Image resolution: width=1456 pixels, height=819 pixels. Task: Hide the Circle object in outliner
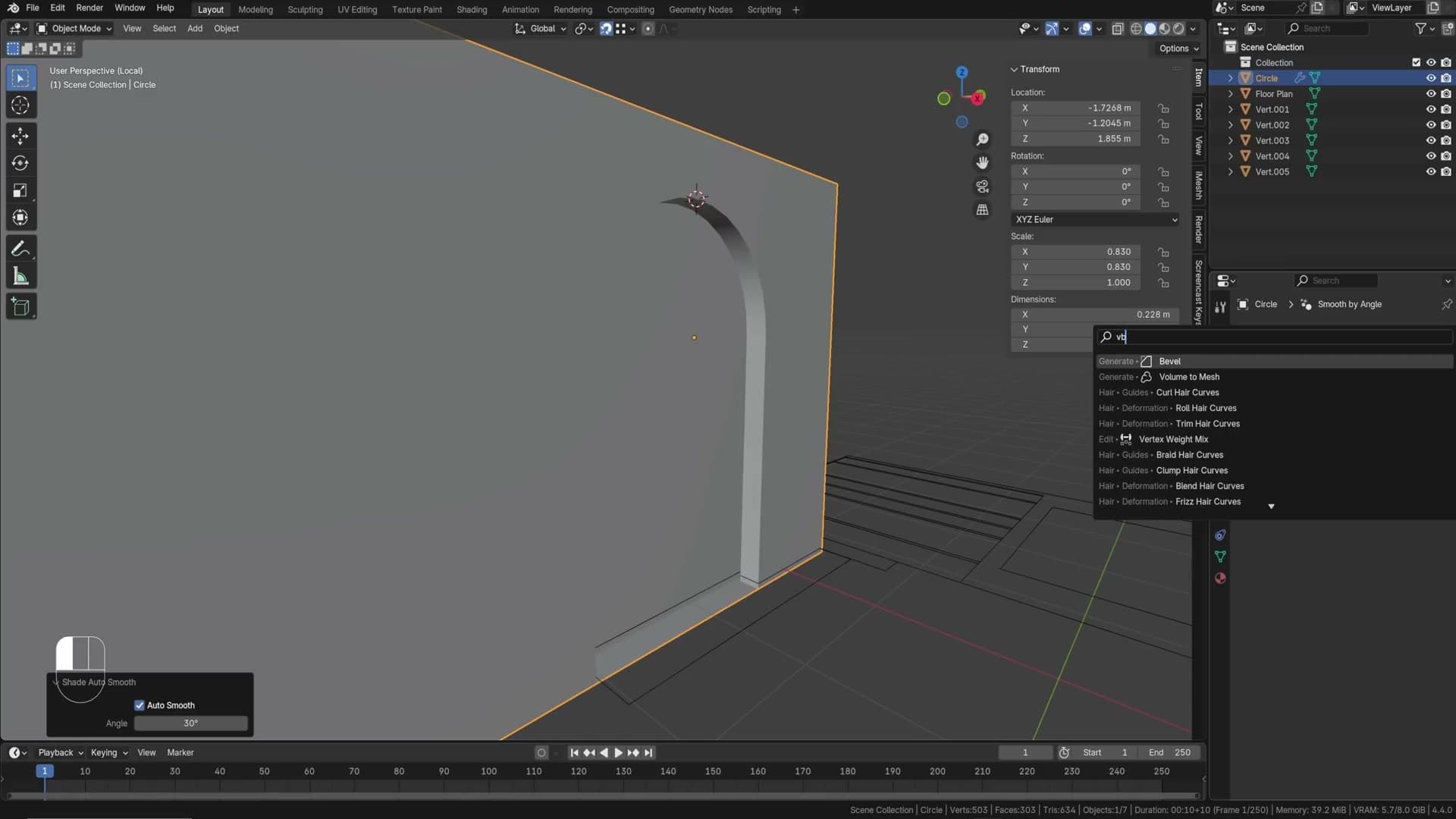point(1431,78)
